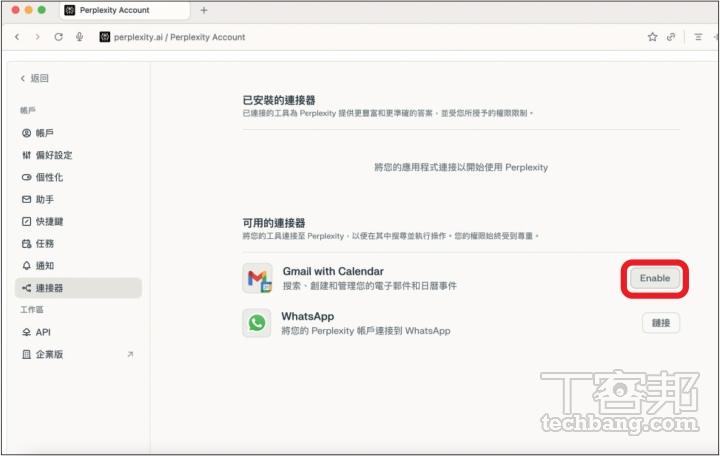Click the WhatsApp connector icon
This screenshot has width=720, height=456.
(x=258, y=323)
